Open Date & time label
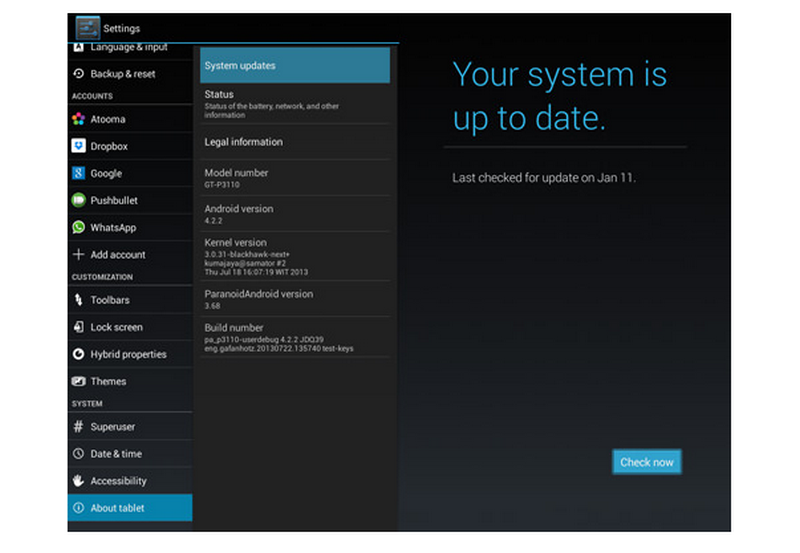Image resolution: width=800 pixels, height=553 pixels. click(x=116, y=454)
